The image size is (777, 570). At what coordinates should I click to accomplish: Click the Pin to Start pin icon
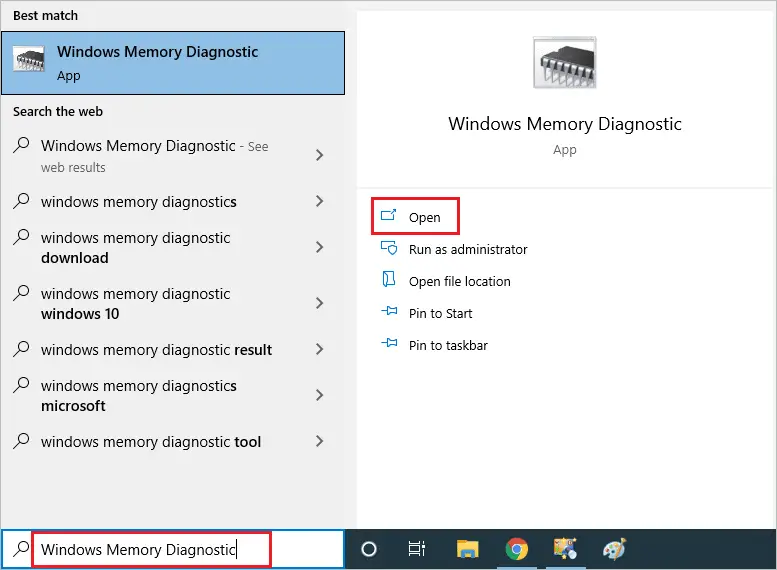(x=389, y=311)
